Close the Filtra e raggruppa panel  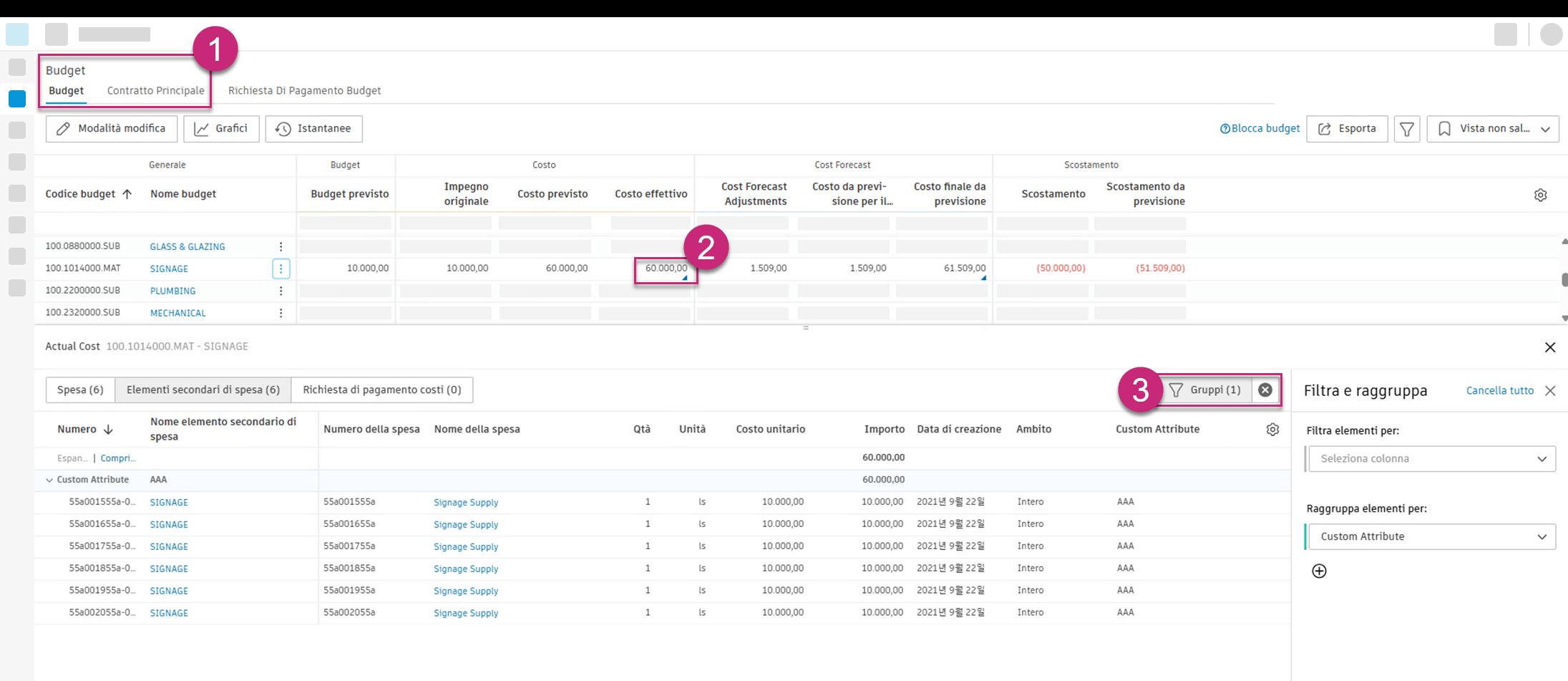1550,391
